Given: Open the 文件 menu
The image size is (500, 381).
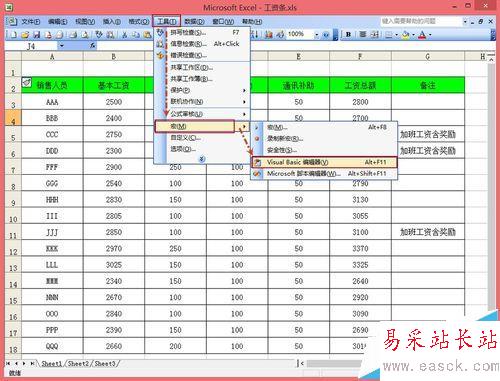Looking at the screenshot, I should point(31,22).
